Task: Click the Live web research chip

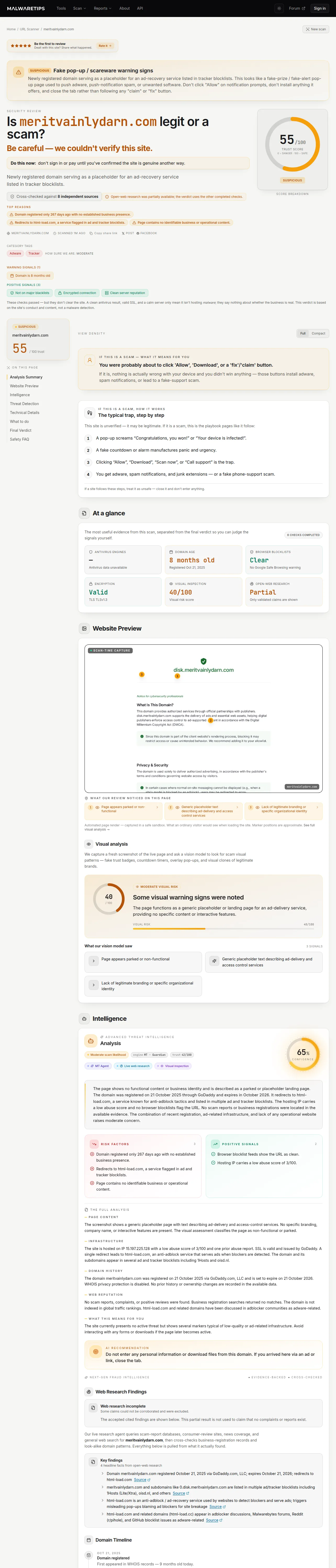Action: click(133, 1066)
